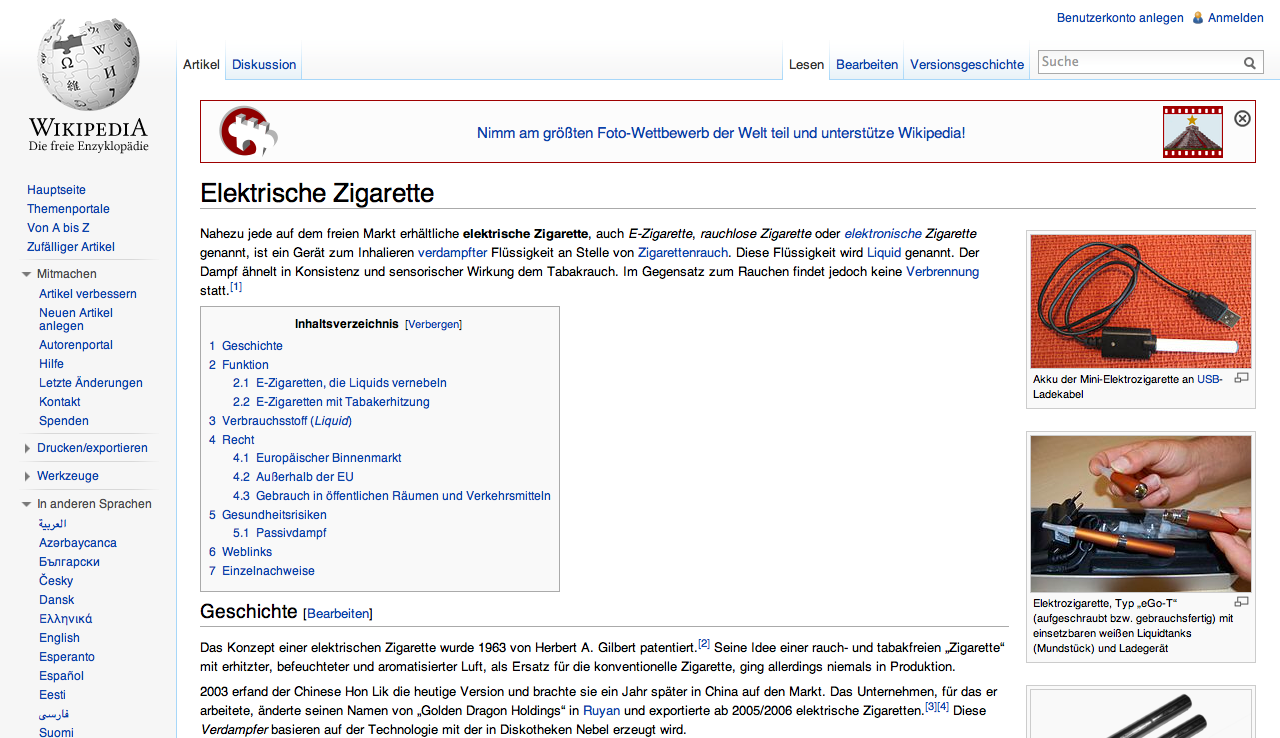The image size is (1280, 738).
Task: Enlarge the eGo-T image via magnify icon
Action: coord(1242,601)
